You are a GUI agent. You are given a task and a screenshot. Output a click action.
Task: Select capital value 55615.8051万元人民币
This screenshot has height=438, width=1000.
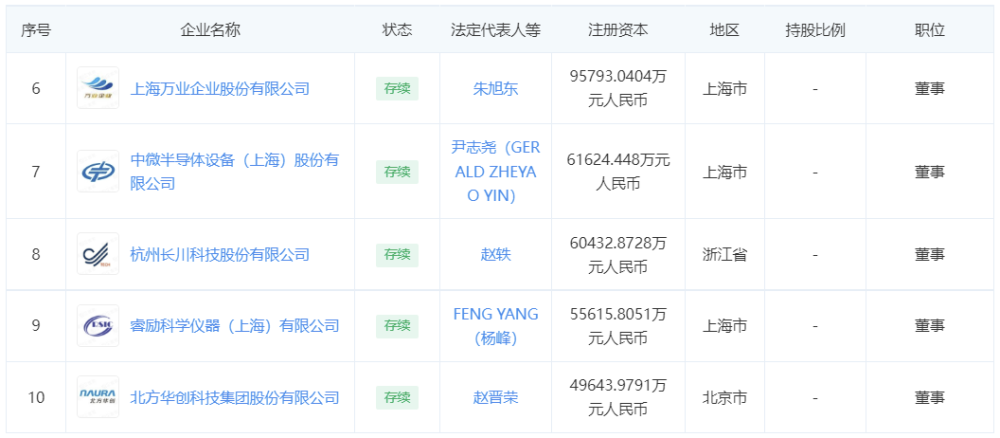click(618, 326)
